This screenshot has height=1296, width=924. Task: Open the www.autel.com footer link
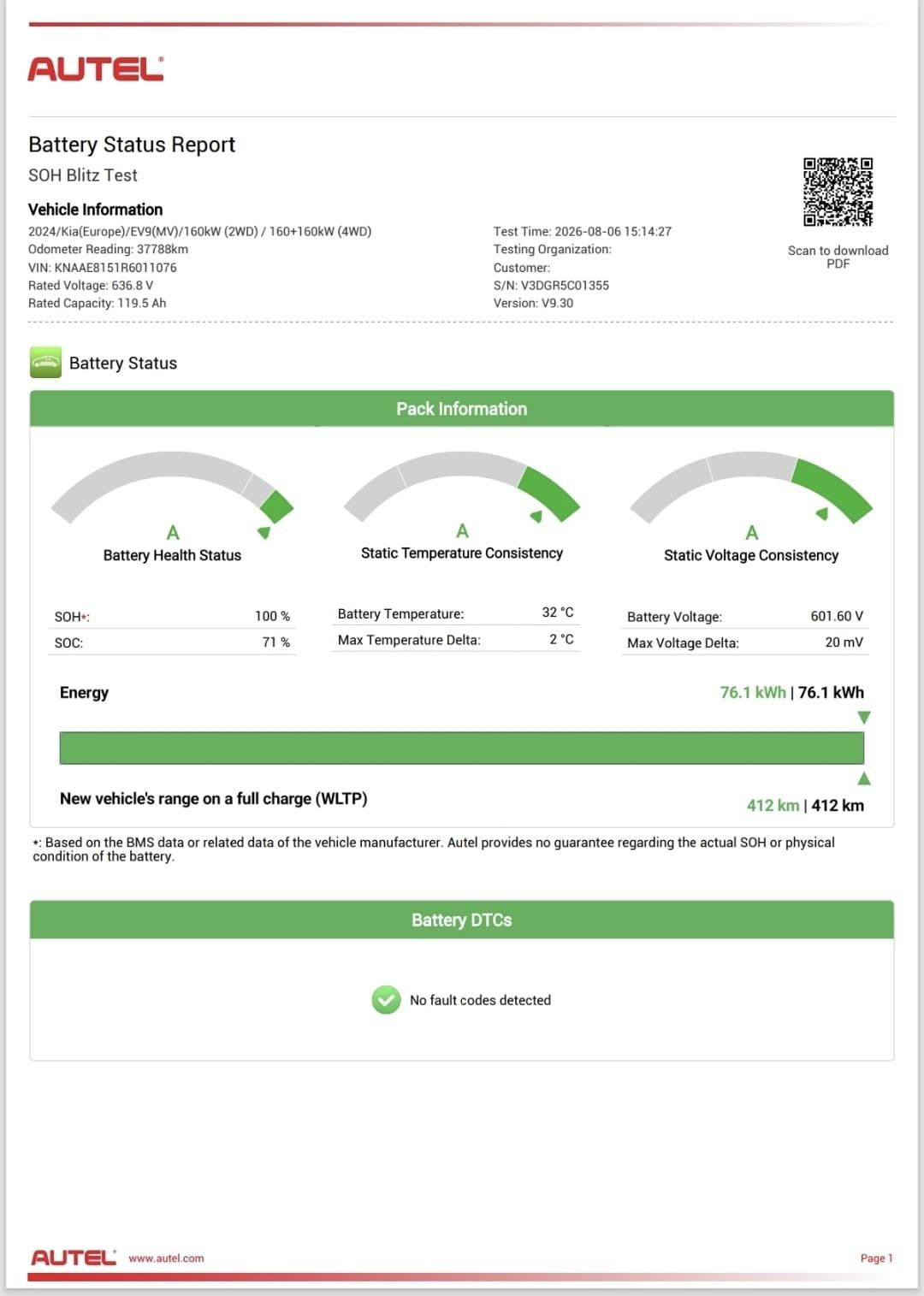(x=166, y=1258)
